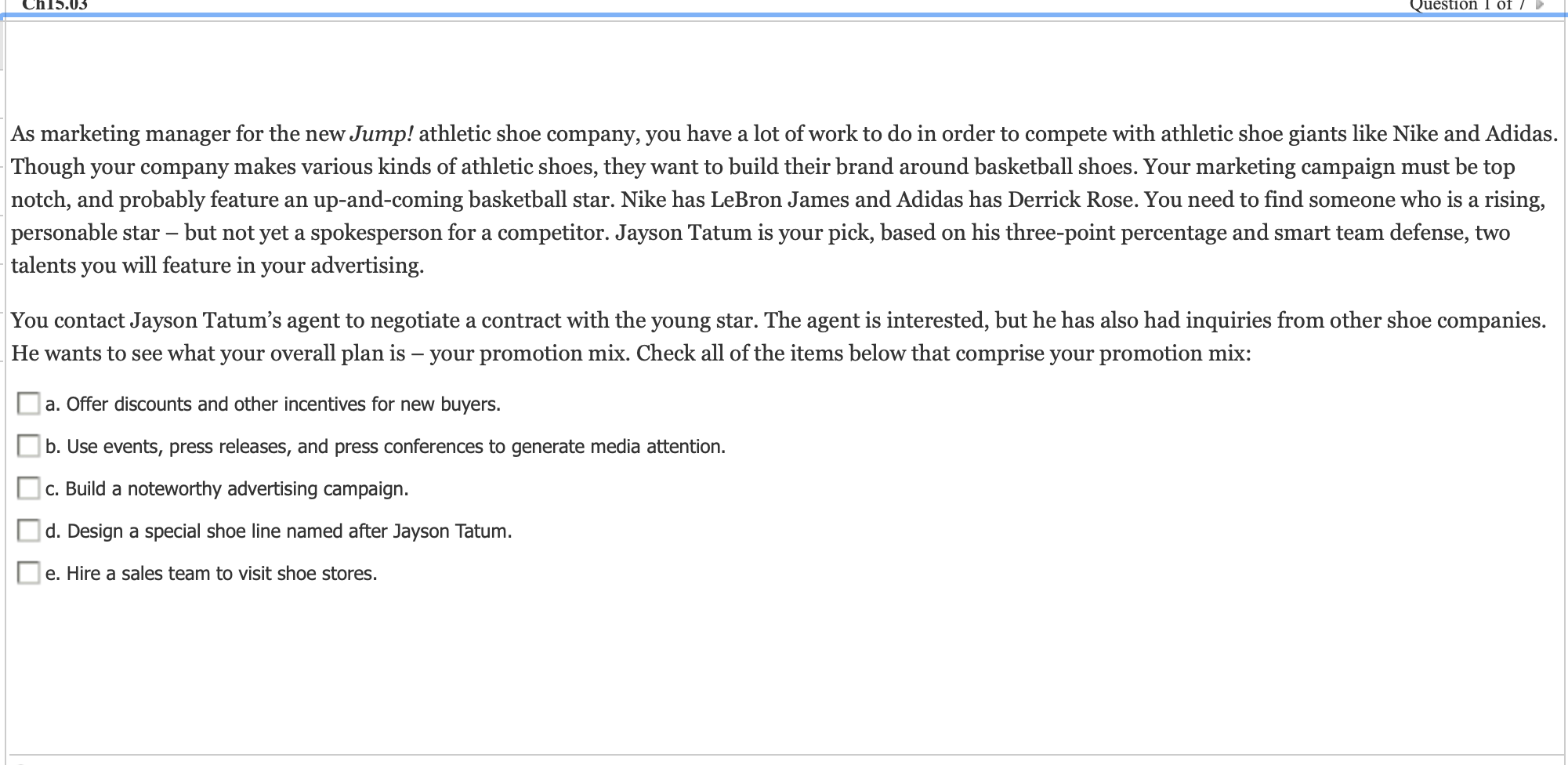Check option c about advertising campaign
This screenshot has width=1568, height=765.
click(x=28, y=489)
